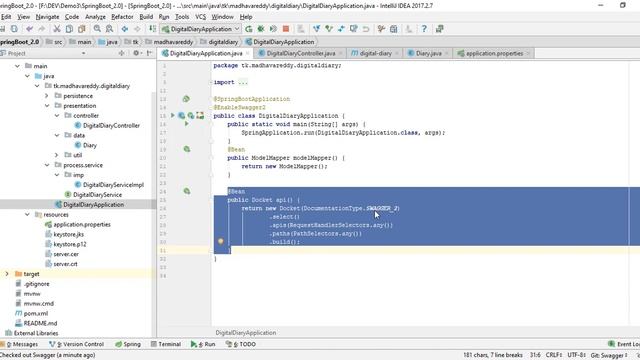Collapse the java source folder

(x=27, y=76)
